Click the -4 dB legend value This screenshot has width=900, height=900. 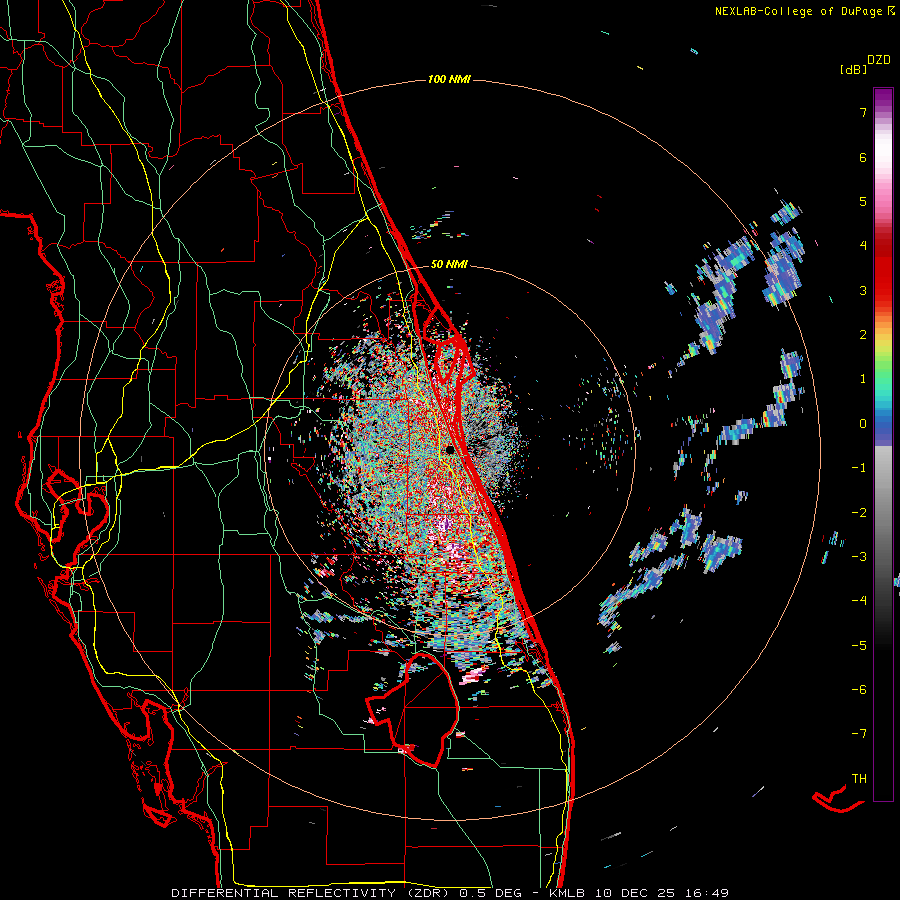(x=859, y=600)
